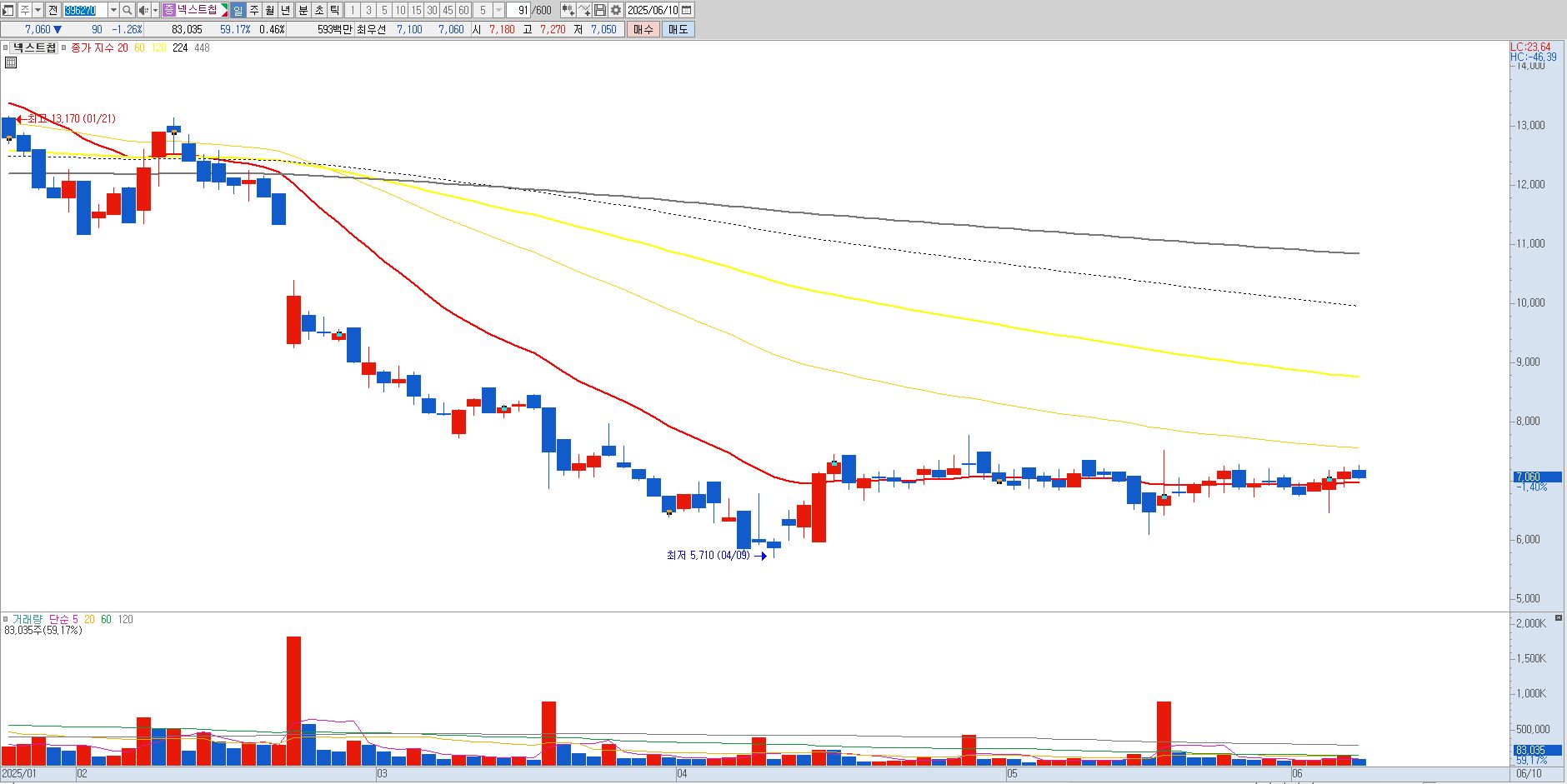Click the speaker sound icon
Viewport: 1567px width, 784px height.
click(143, 10)
